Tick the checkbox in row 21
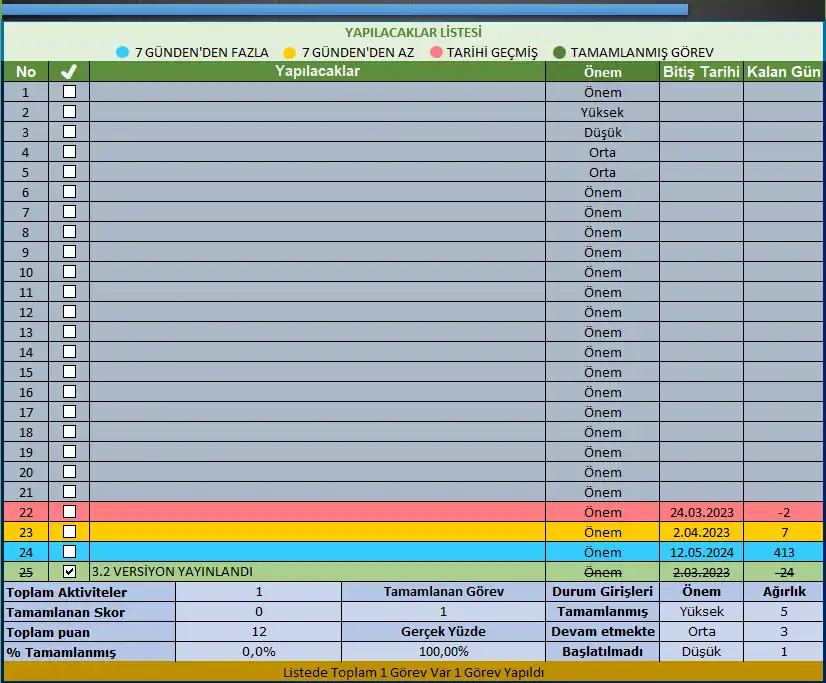 point(69,492)
